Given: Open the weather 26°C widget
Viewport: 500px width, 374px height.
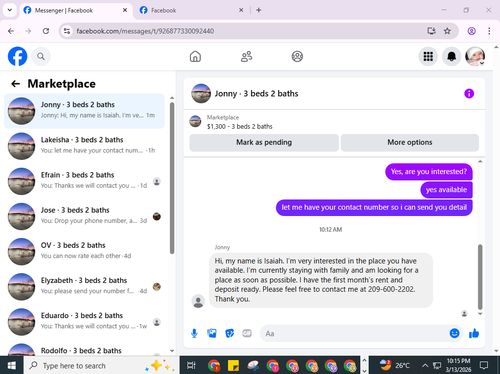Looking at the screenshot, I should click(x=395, y=366).
